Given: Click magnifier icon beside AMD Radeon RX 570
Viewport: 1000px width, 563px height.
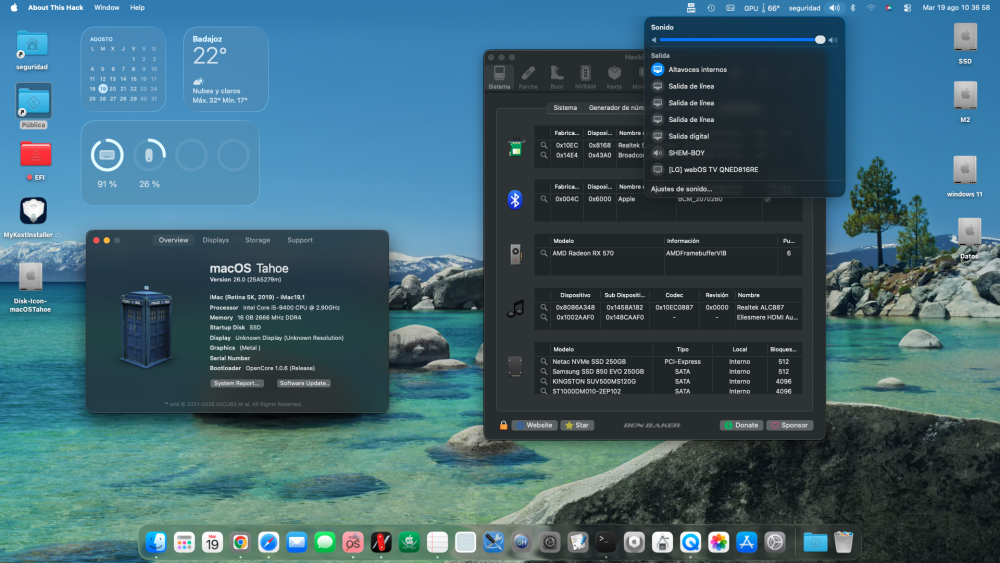Looking at the screenshot, I should [x=544, y=253].
